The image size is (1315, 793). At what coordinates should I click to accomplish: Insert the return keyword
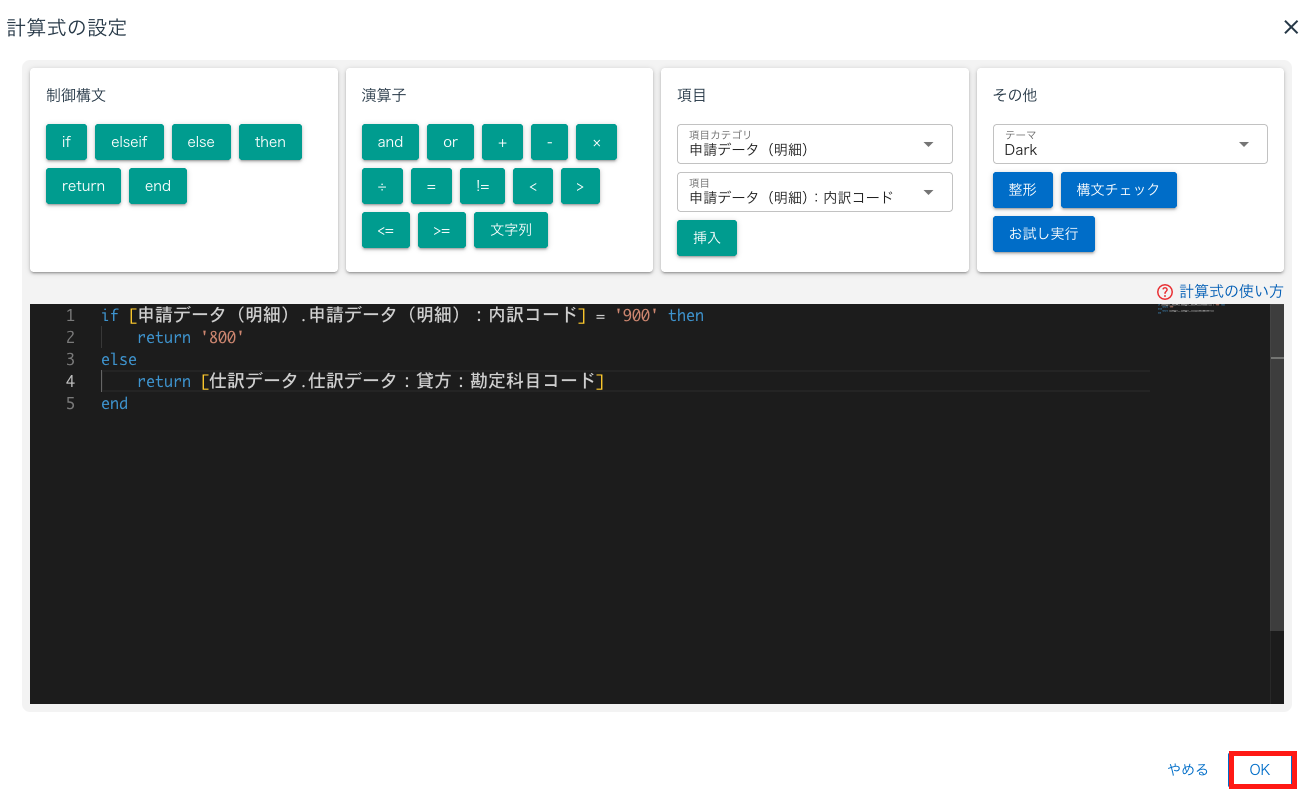coord(83,186)
